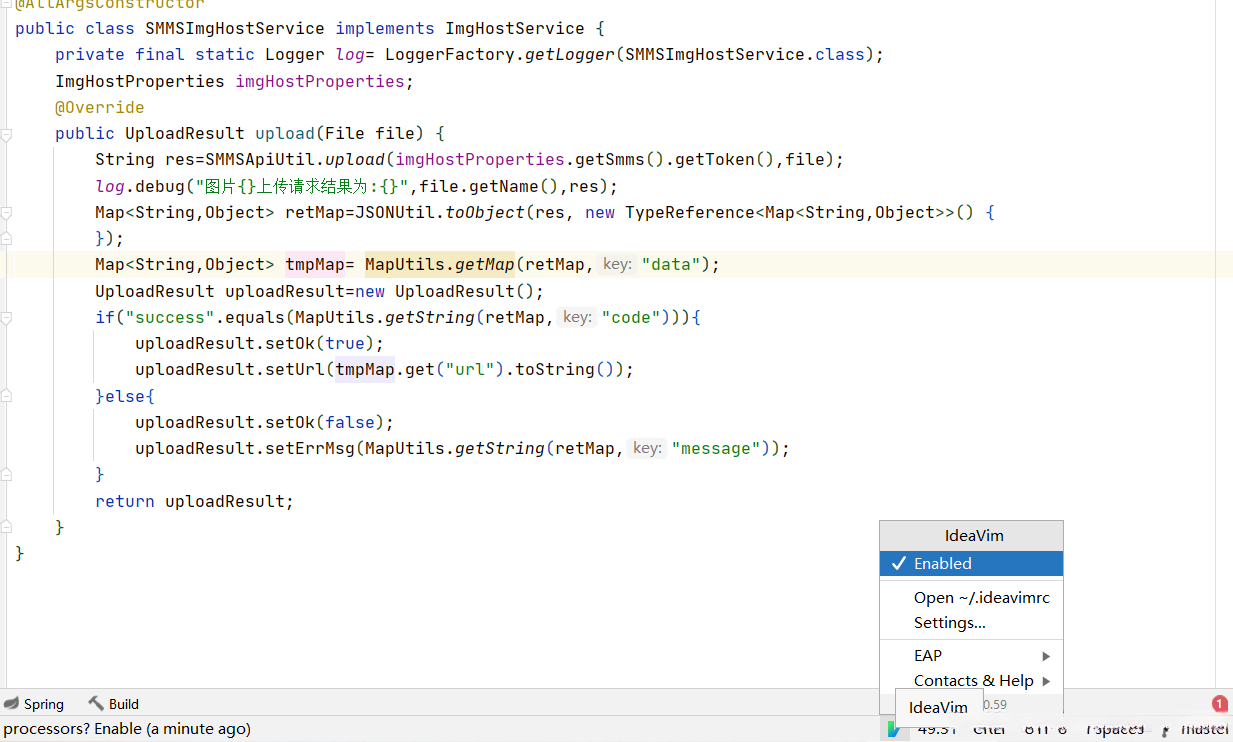Click the MapUtils.getMap method call

coord(440,265)
